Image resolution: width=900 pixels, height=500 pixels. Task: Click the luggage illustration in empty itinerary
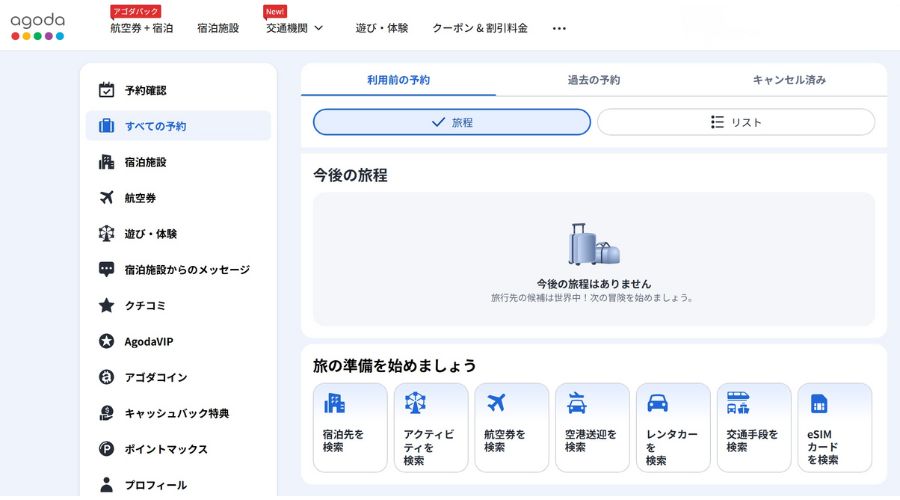coord(593,244)
